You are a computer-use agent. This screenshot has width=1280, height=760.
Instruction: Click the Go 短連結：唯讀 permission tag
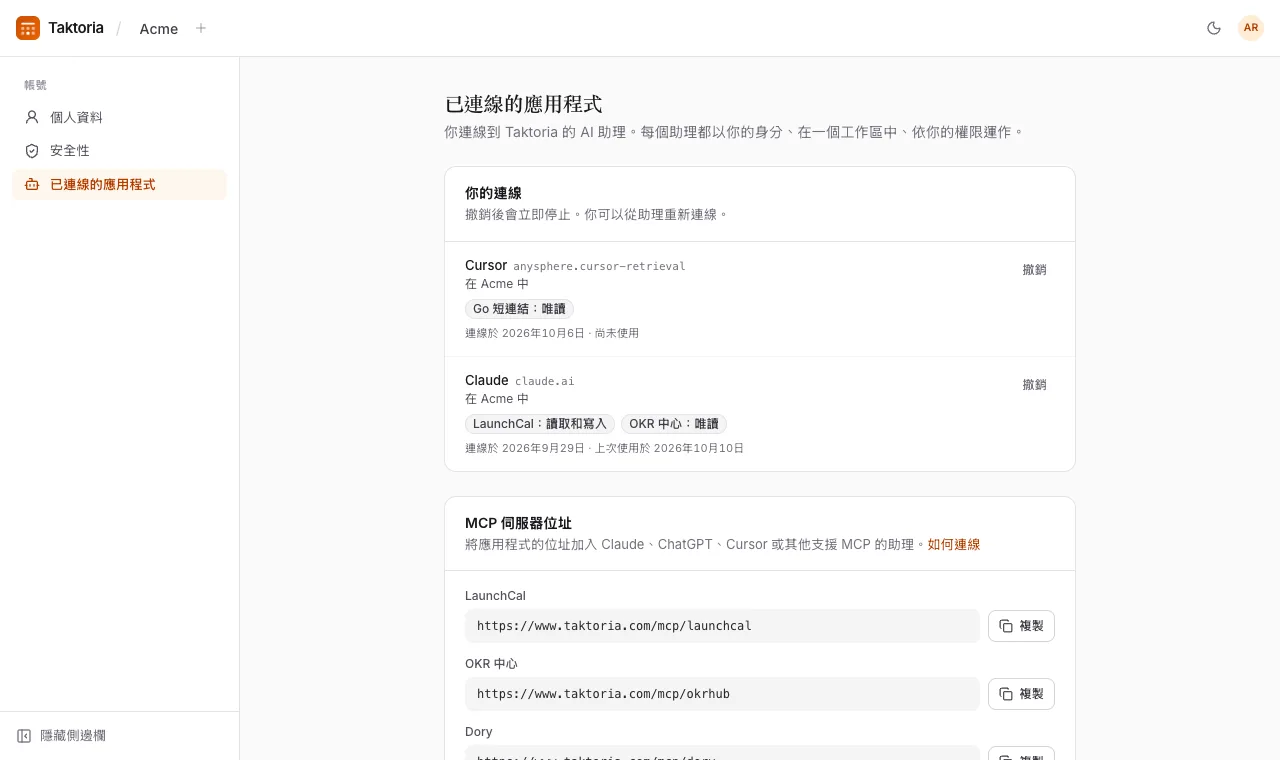pyautogui.click(x=520, y=309)
